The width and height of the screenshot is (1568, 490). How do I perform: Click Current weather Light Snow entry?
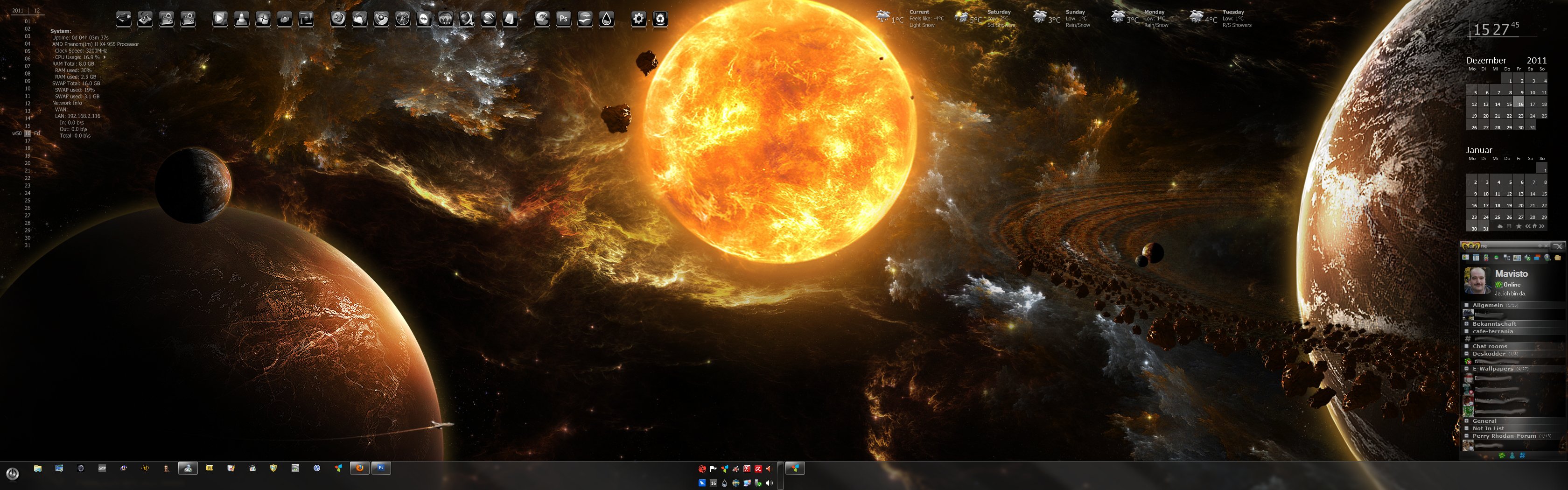click(x=910, y=18)
